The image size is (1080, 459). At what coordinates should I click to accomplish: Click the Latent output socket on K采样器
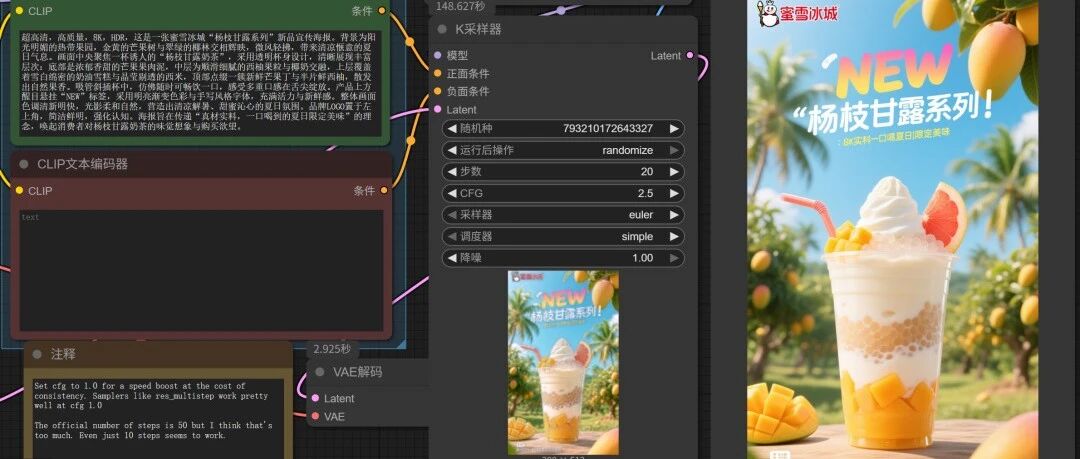(689, 55)
